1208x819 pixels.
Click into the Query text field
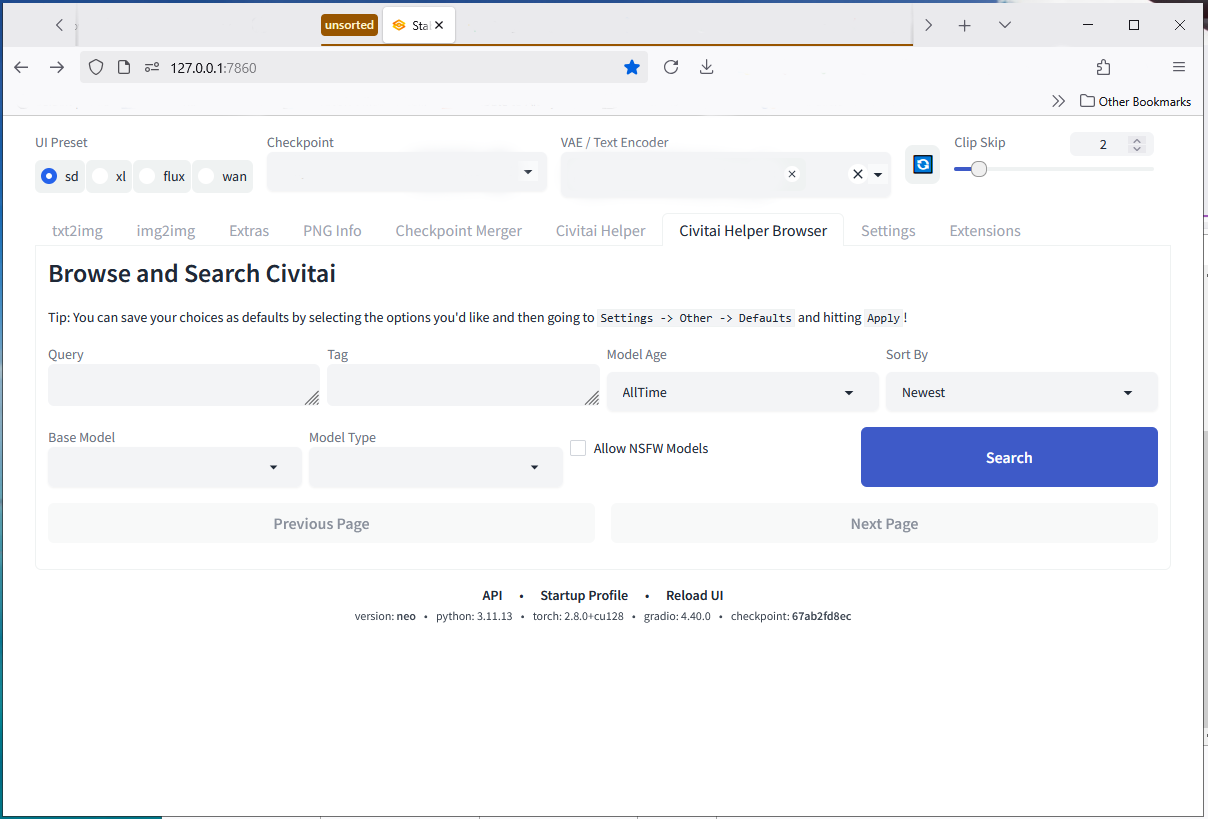point(184,385)
